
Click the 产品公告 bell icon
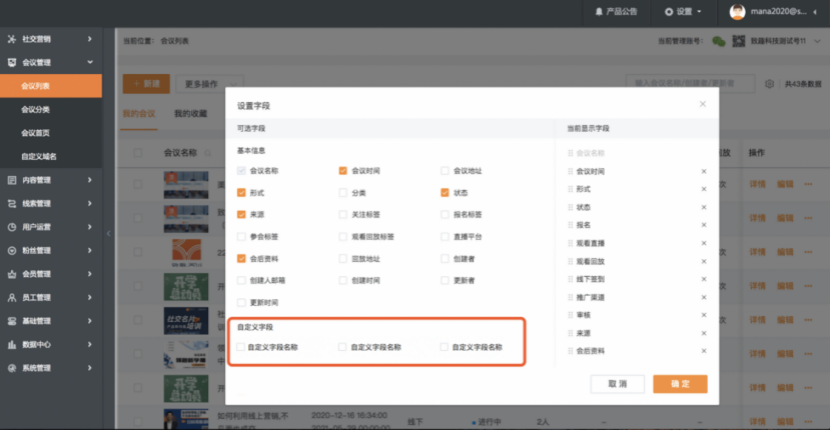pyautogui.click(x=598, y=12)
